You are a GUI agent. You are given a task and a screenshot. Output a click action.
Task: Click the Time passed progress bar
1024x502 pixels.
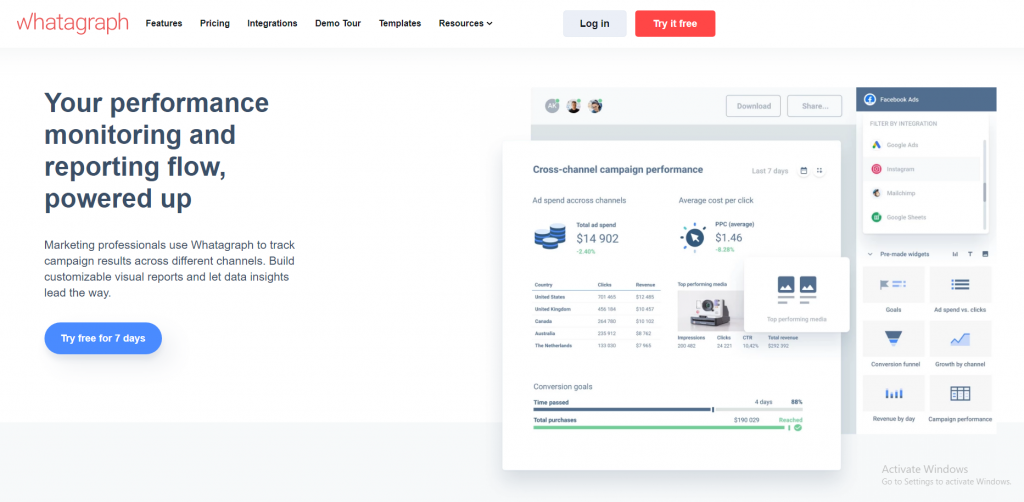point(667,410)
